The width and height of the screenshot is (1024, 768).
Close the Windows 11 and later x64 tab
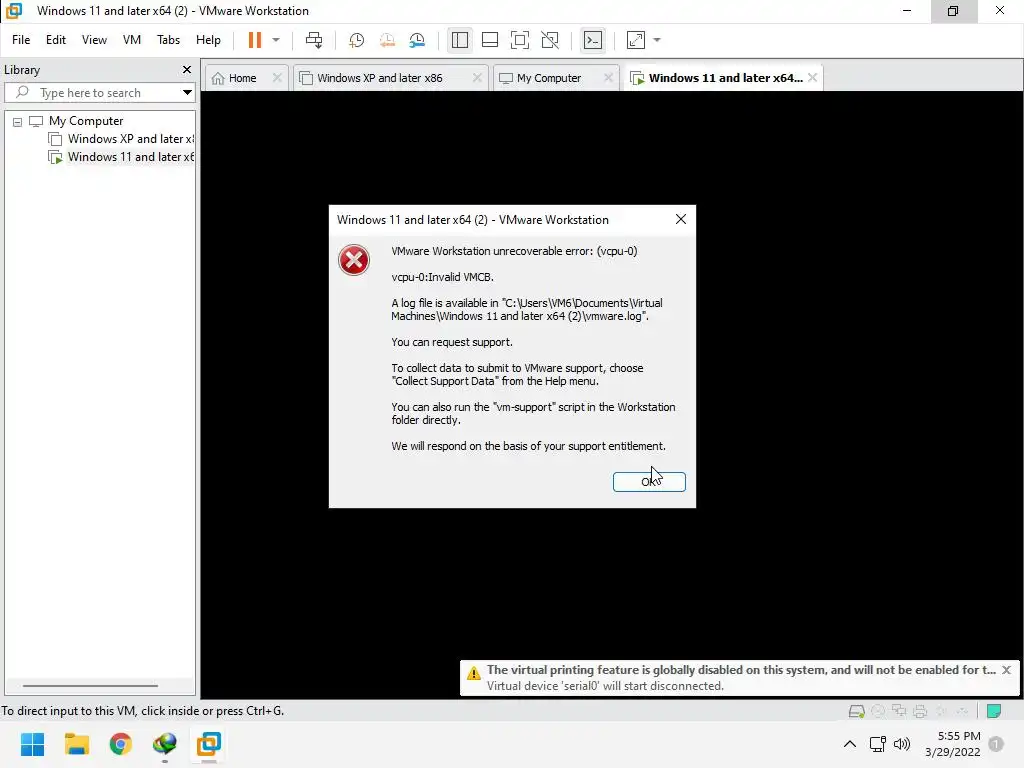click(812, 78)
